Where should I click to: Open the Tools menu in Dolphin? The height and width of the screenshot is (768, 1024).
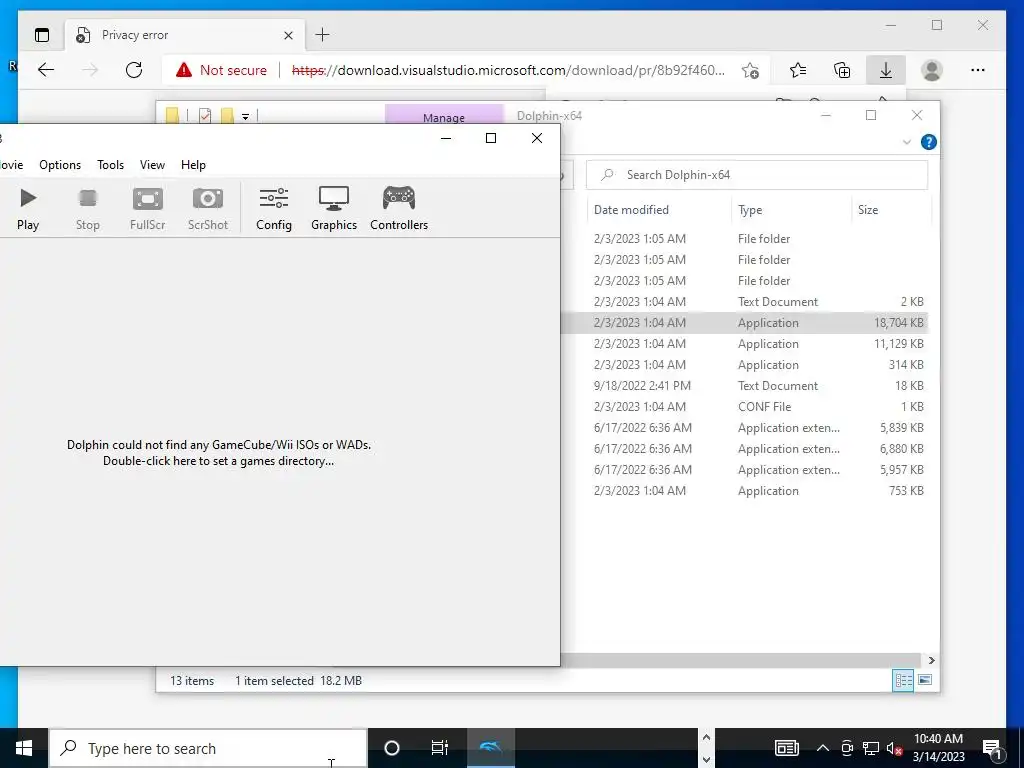point(110,165)
